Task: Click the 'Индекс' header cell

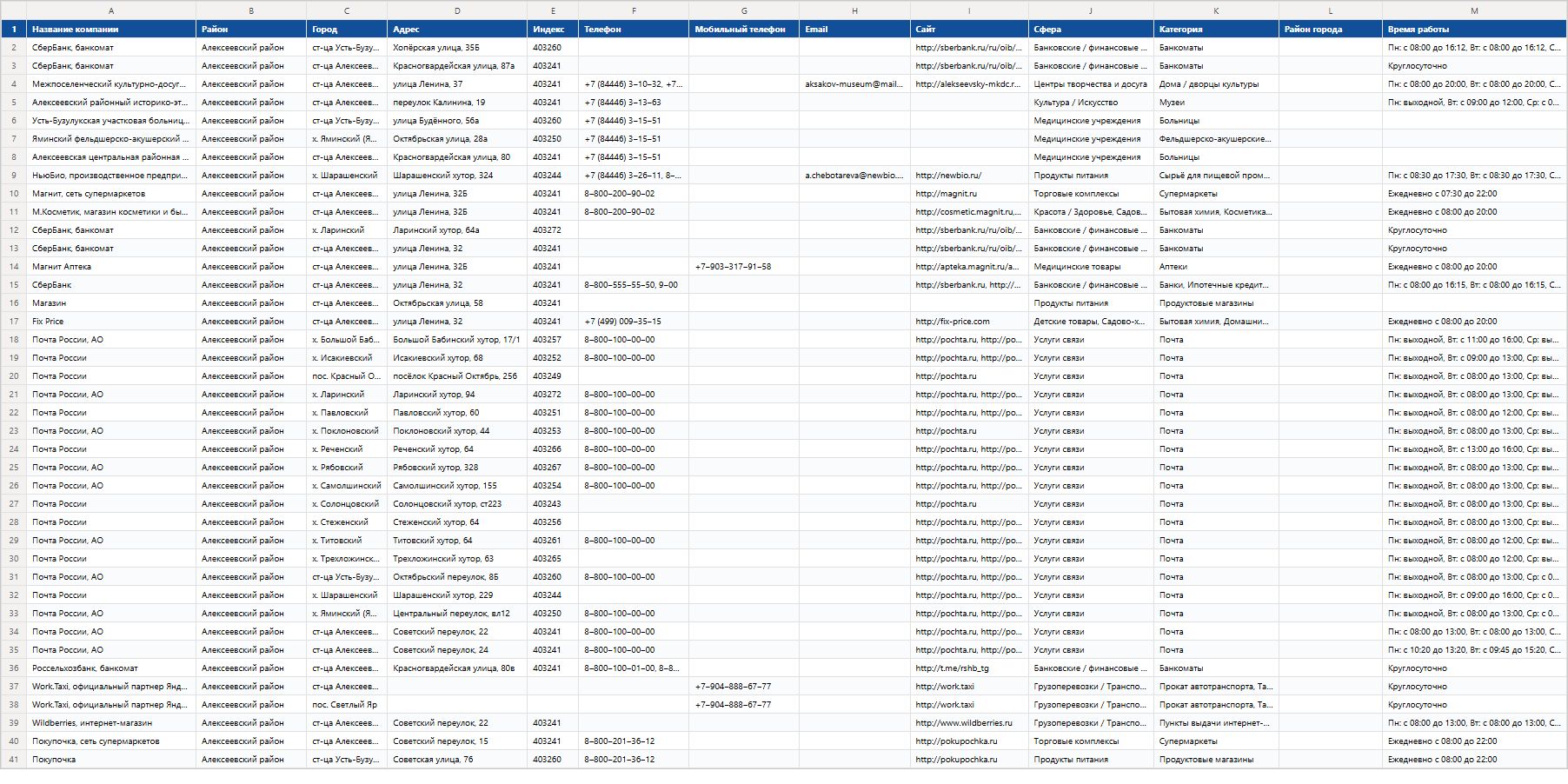Action: tap(553, 30)
